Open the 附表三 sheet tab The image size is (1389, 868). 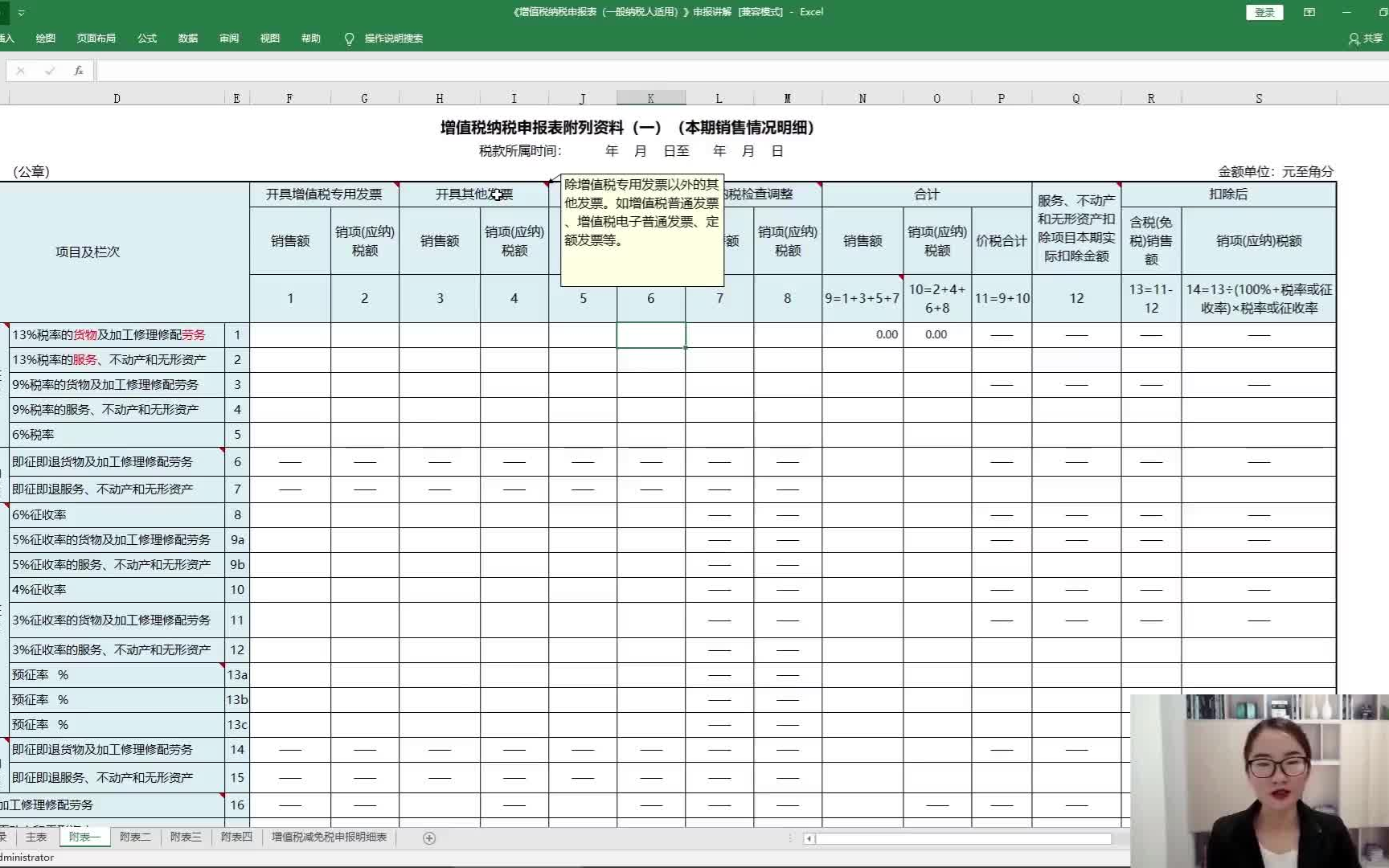pyautogui.click(x=185, y=837)
